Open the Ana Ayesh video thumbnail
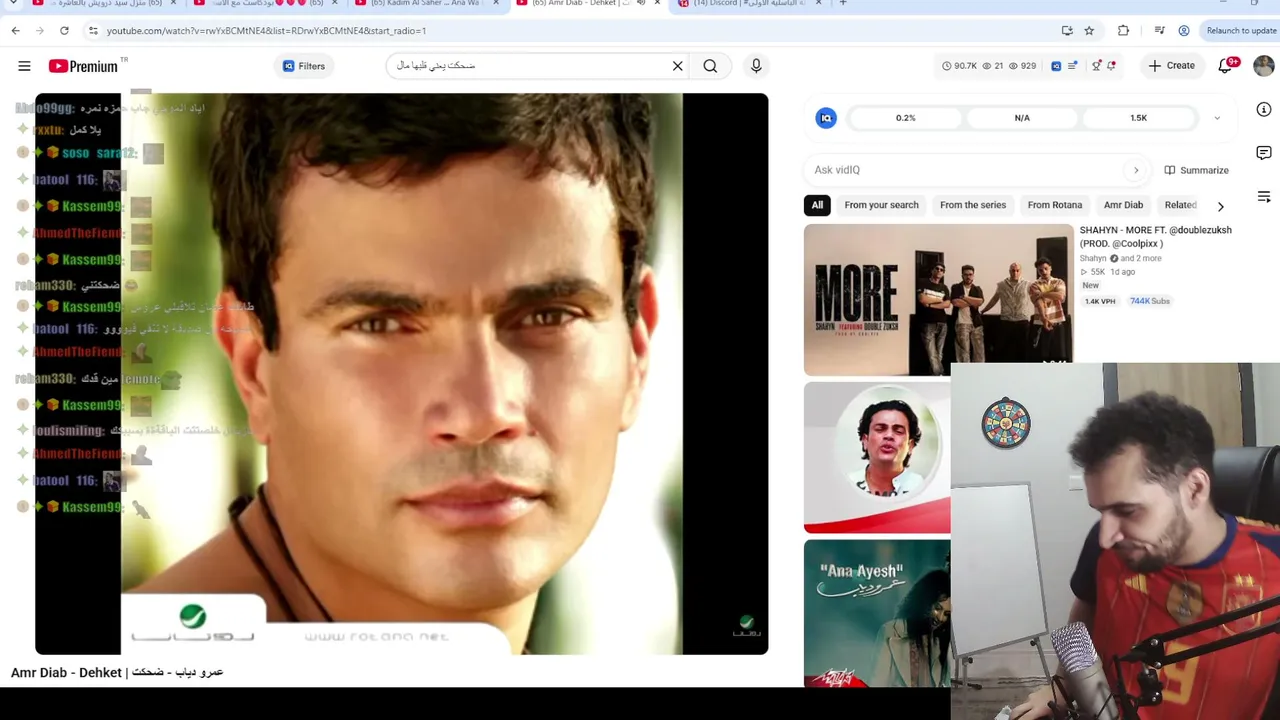This screenshot has height=720, width=1280. (x=877, y=614)
